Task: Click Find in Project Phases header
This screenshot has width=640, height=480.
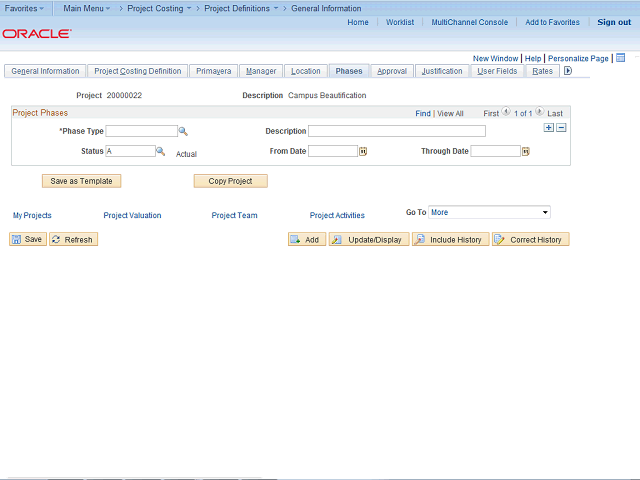Action: [423, 113]
